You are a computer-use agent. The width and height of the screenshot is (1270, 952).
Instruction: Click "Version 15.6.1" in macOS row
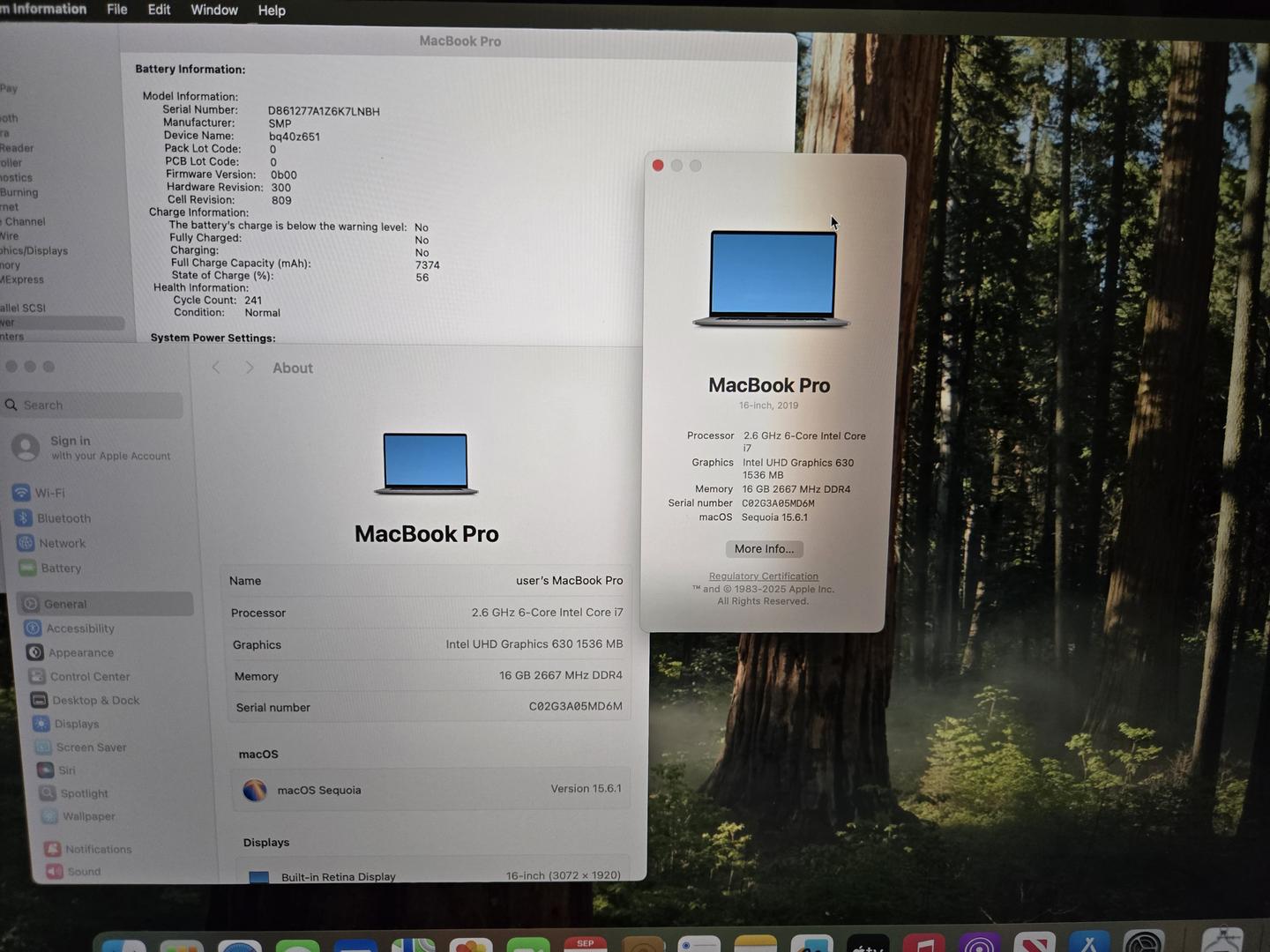click(586, 788)
